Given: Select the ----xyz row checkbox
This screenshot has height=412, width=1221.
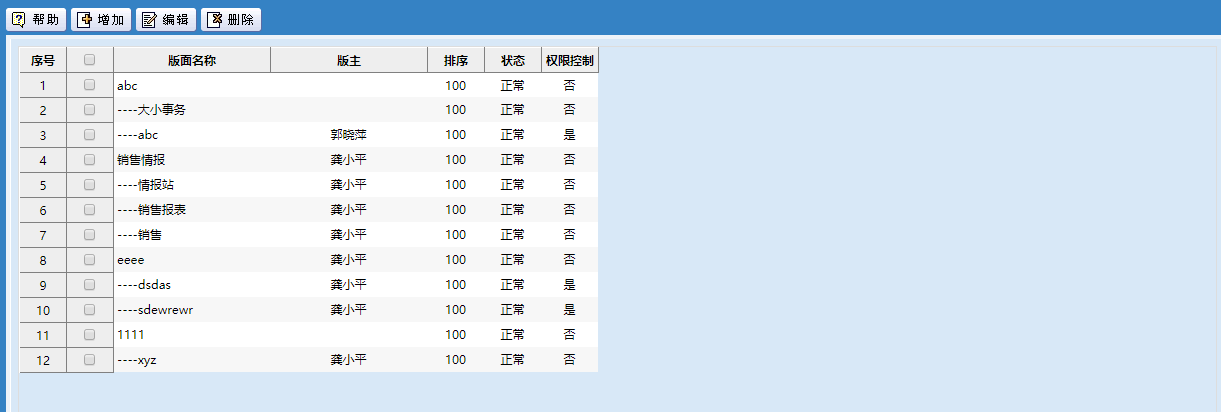Looking at the screenshot, I should (x=90, y=360).
